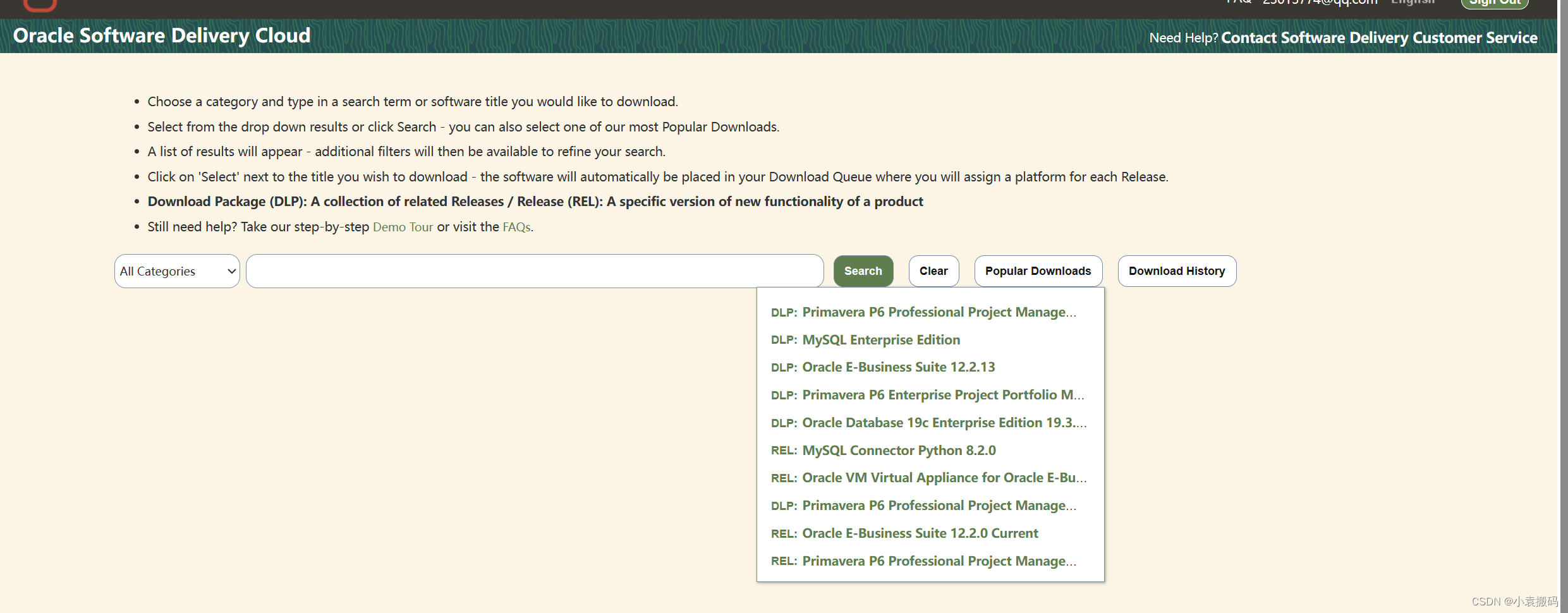The height and width of the screenshot is (613, 1568).
Task: Open Popular Downloads list
Action: tap(1038, 271)
